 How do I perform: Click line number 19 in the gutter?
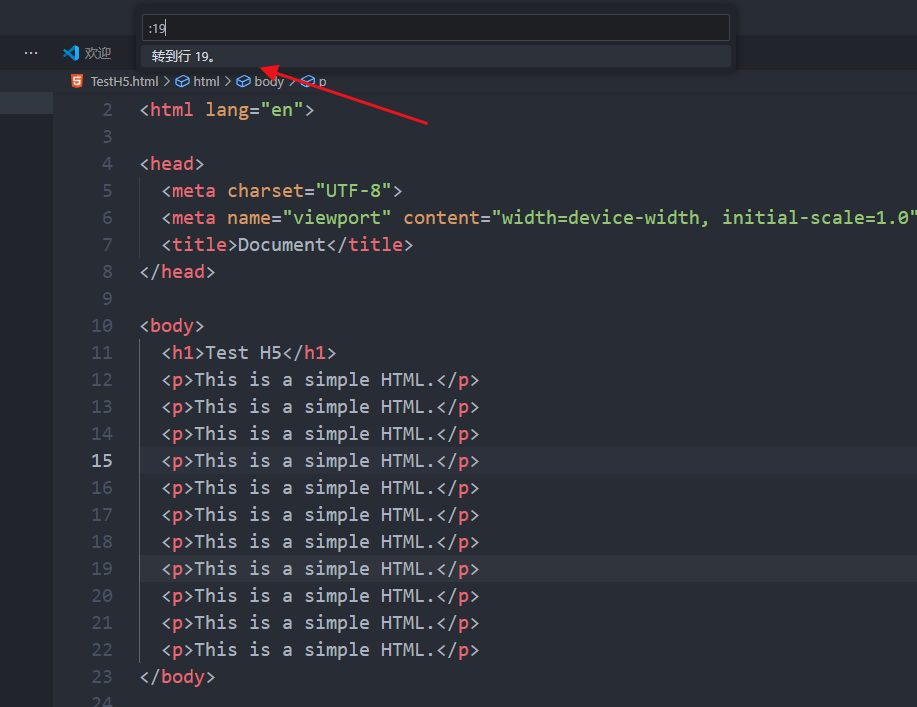(102, 568)
